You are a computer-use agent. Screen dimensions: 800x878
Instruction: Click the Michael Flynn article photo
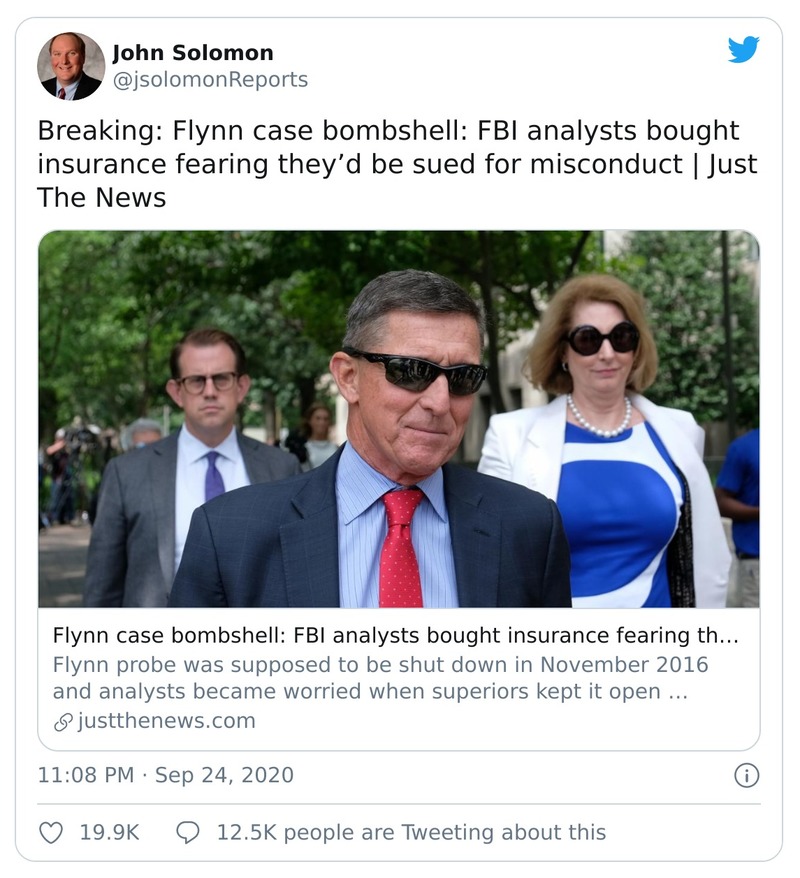point(400,425)
